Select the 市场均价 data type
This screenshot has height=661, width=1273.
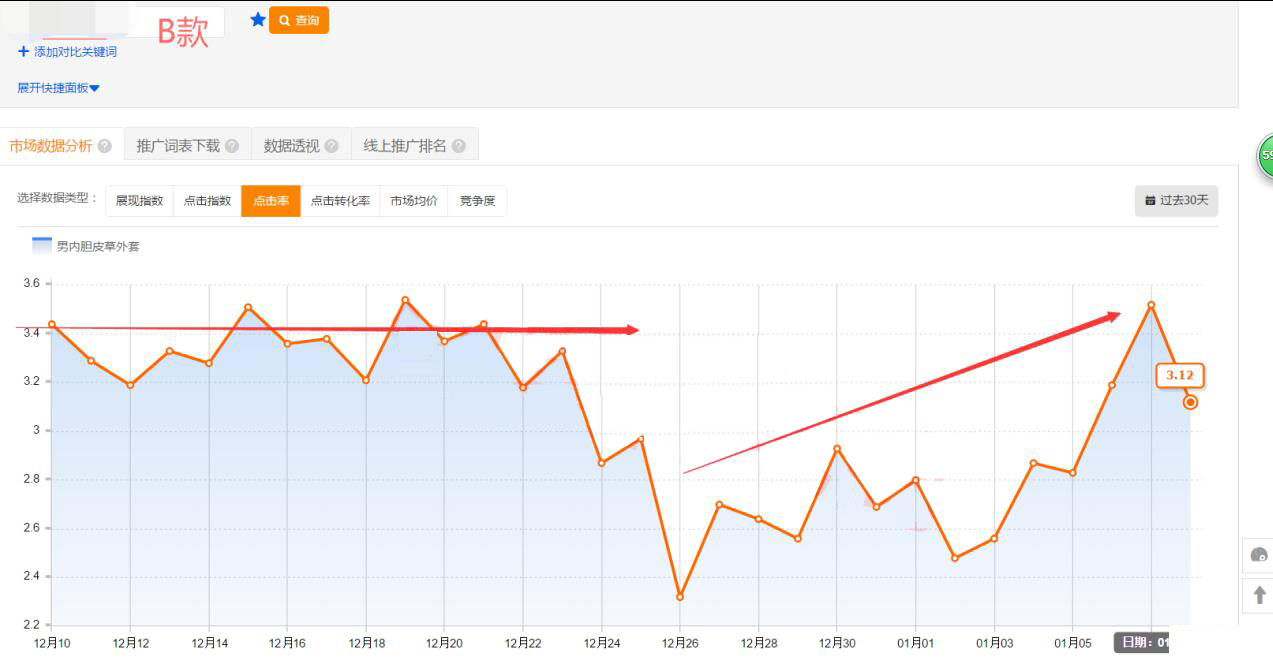tap(414, 201)
